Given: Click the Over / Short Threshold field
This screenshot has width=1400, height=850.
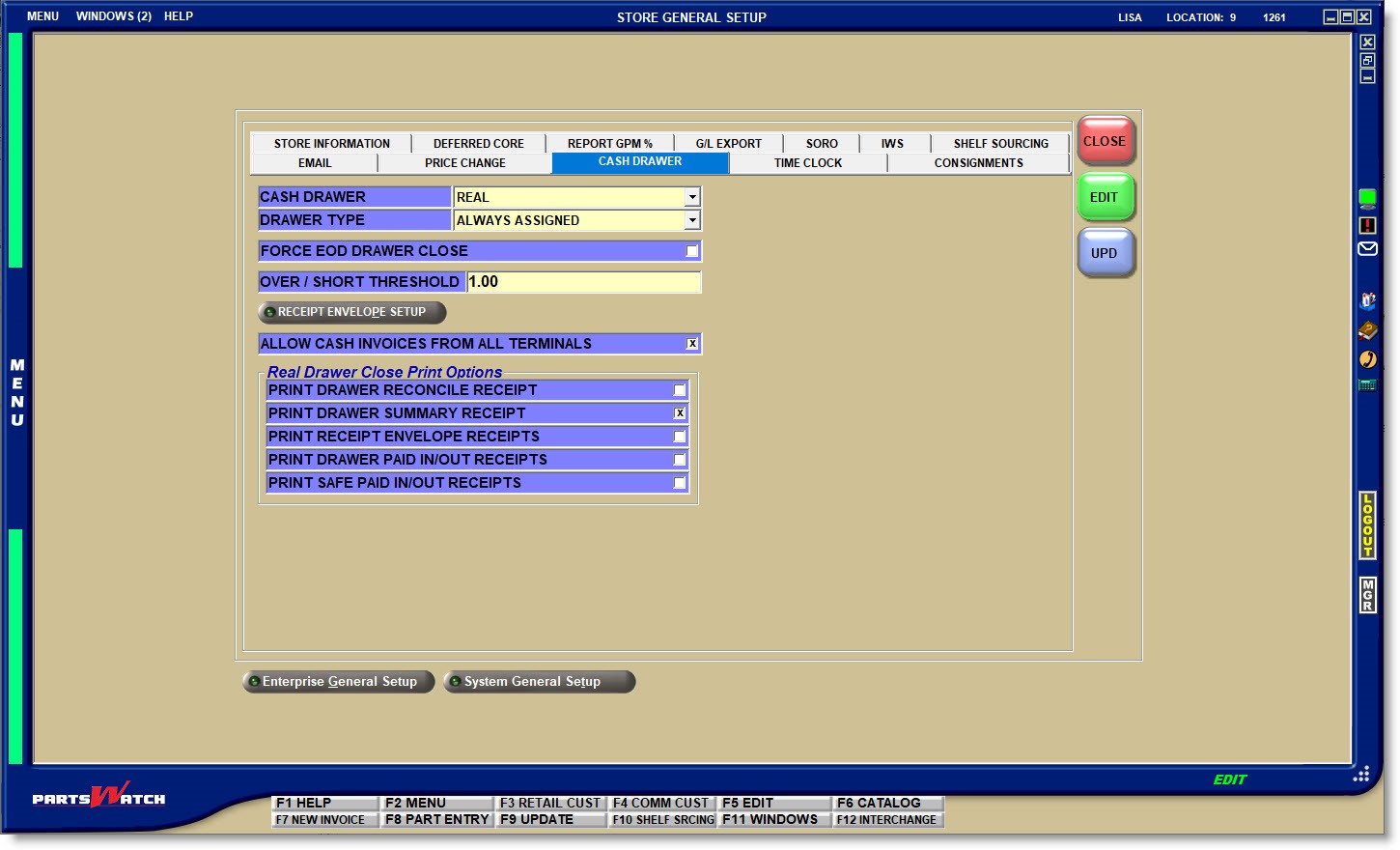Looking at the screenshot, I should pos(583,282).
